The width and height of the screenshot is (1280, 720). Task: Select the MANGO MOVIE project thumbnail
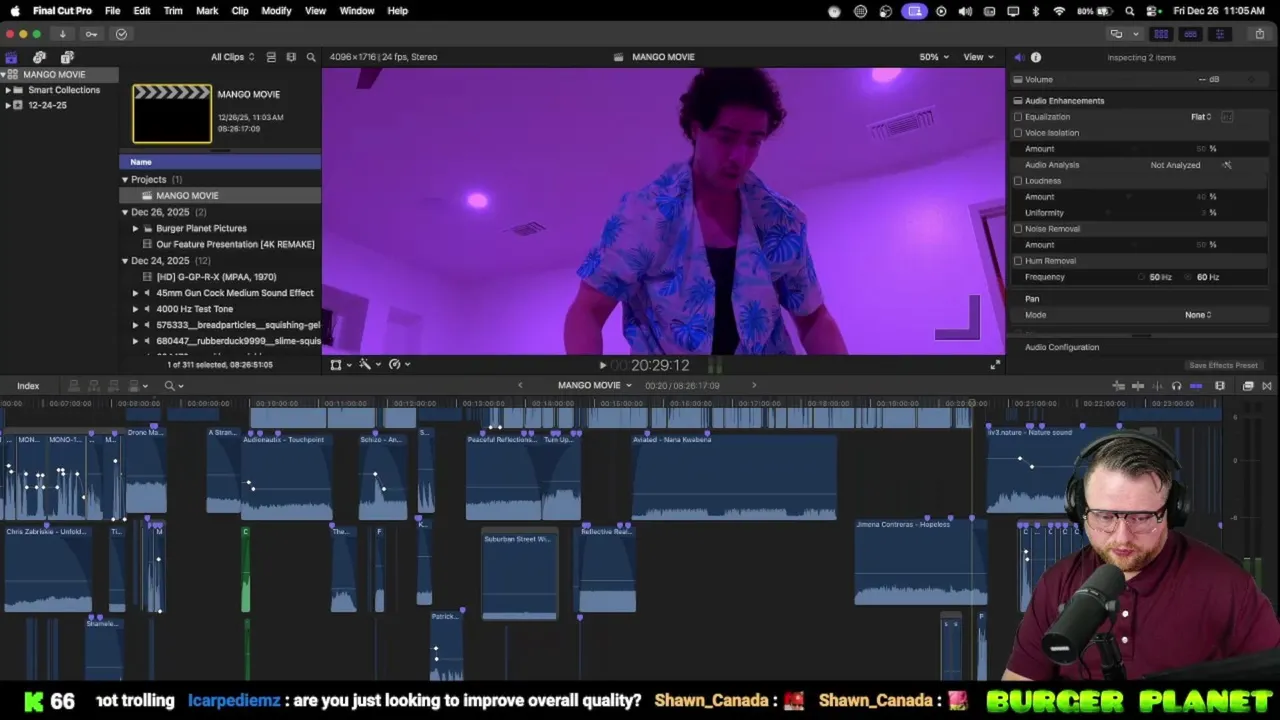point(172,114)
